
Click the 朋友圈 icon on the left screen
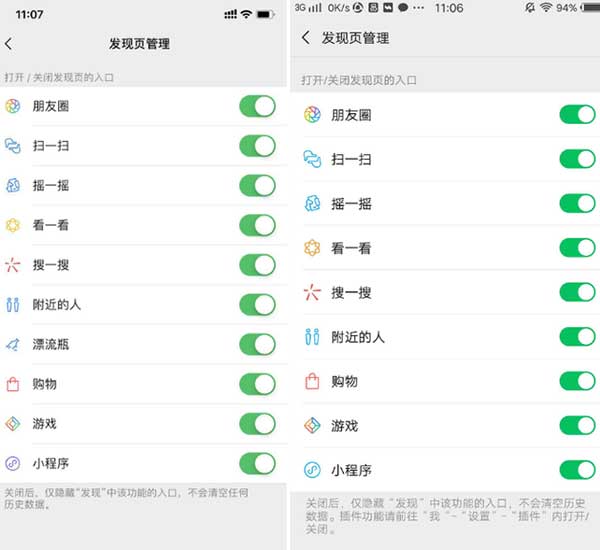[12, 106]
